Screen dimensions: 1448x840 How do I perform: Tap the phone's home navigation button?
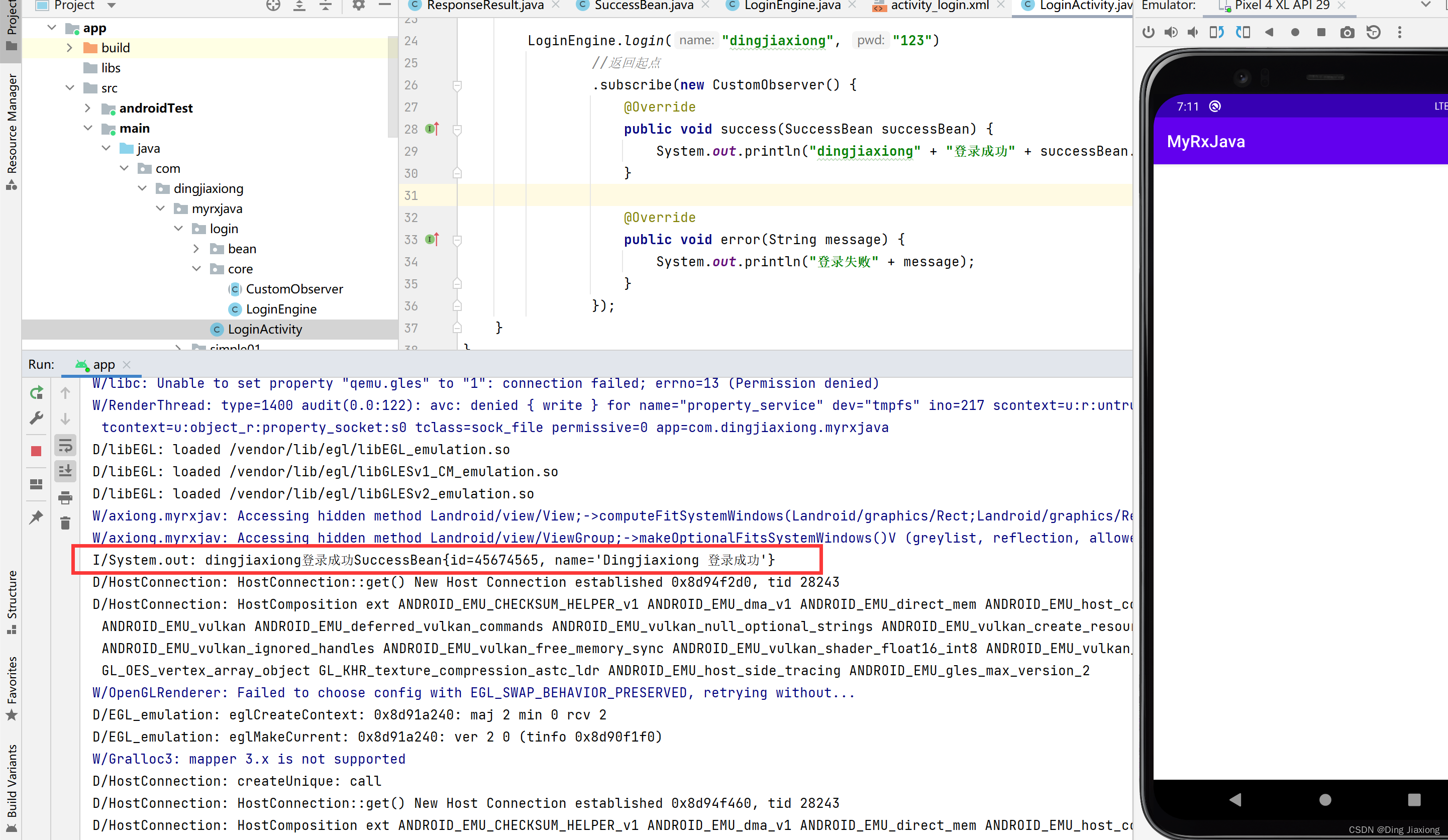coord(1325,799)
